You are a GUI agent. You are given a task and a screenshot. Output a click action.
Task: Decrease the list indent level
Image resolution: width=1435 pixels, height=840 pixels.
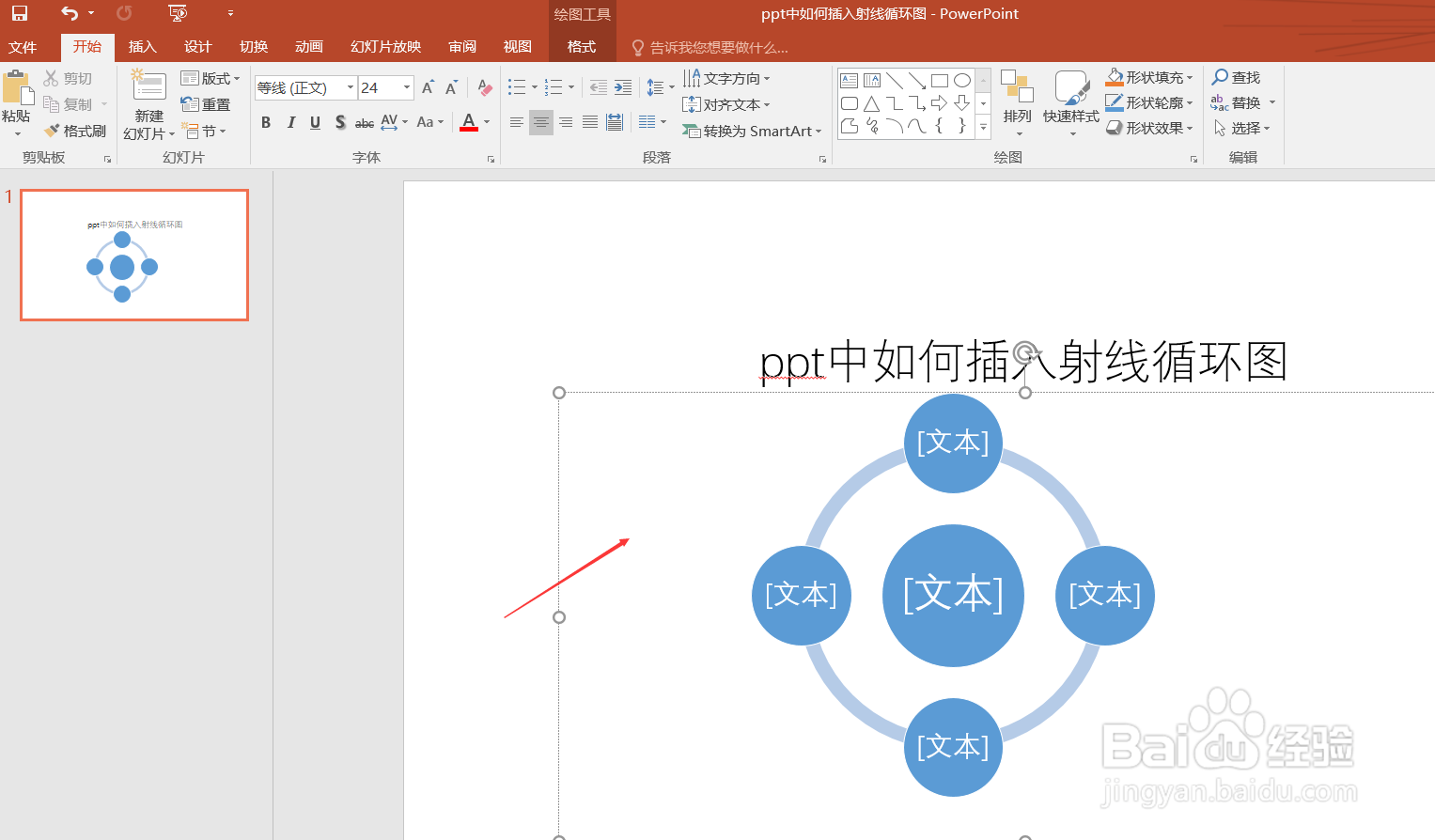598,87
